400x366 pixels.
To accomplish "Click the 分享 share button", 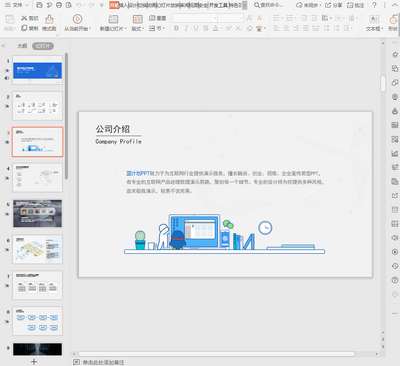I will pyautogui.click(x=334, y=5).
